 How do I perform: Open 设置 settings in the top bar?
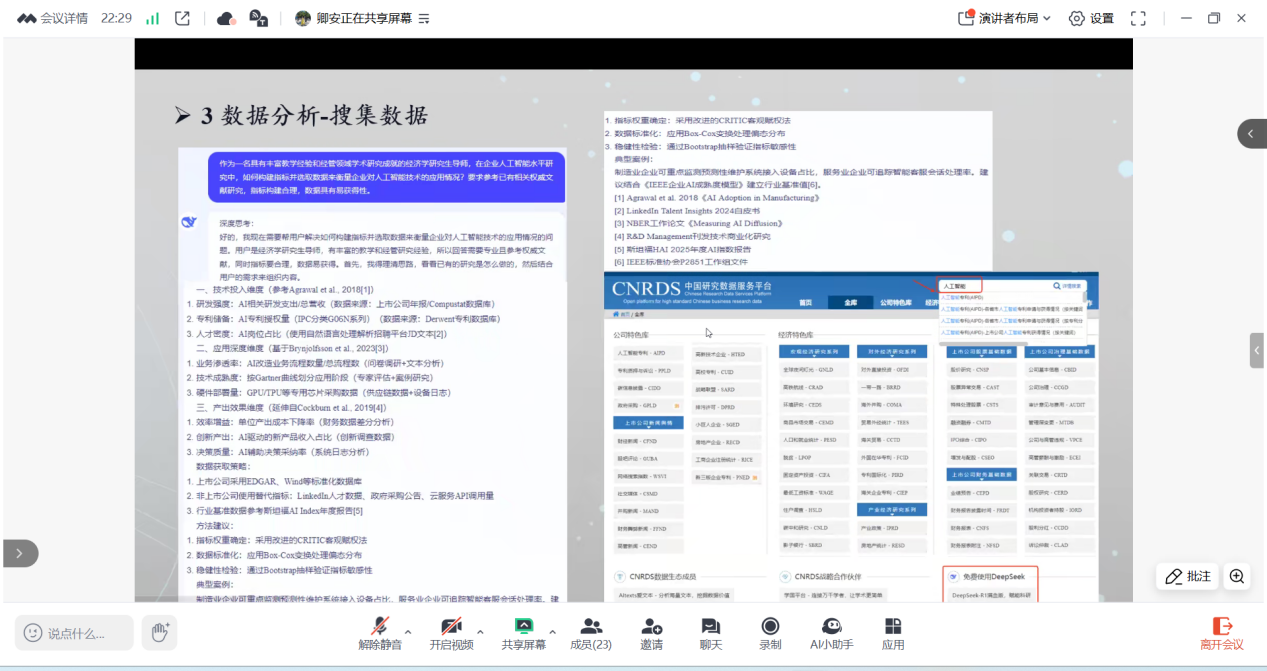point(1091,18)
